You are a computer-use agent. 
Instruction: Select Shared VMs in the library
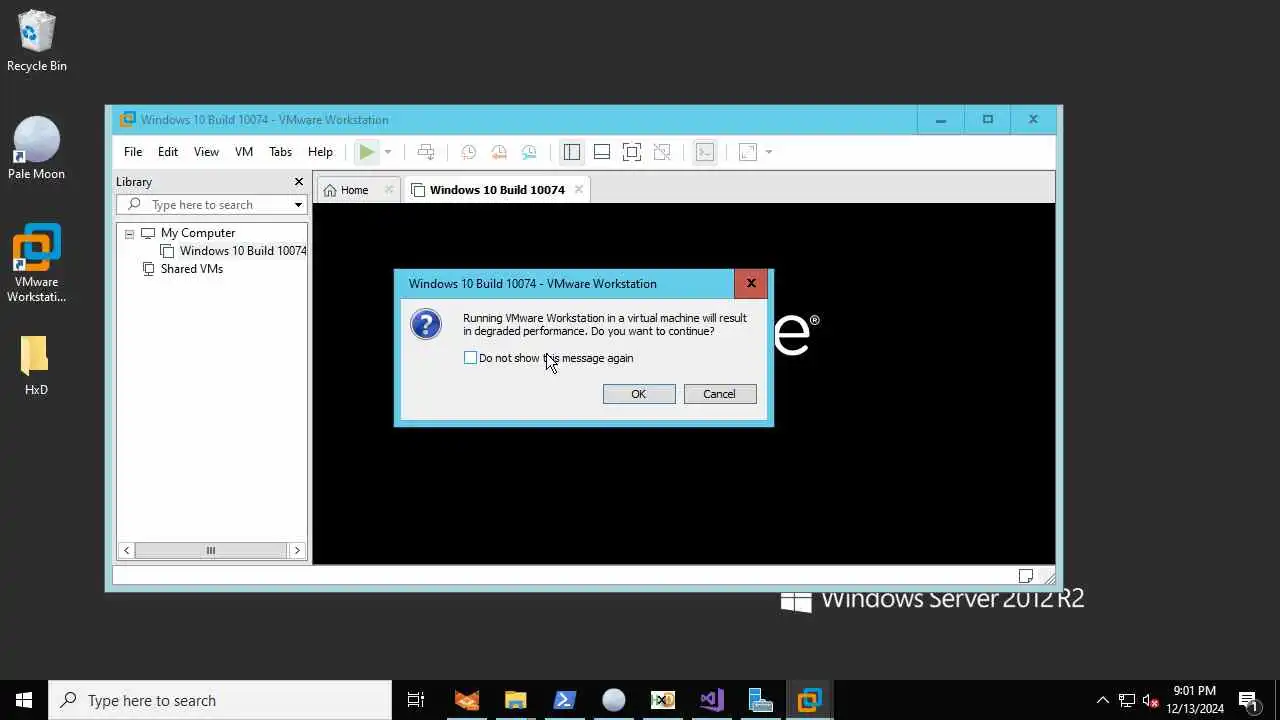coord(192,269)
